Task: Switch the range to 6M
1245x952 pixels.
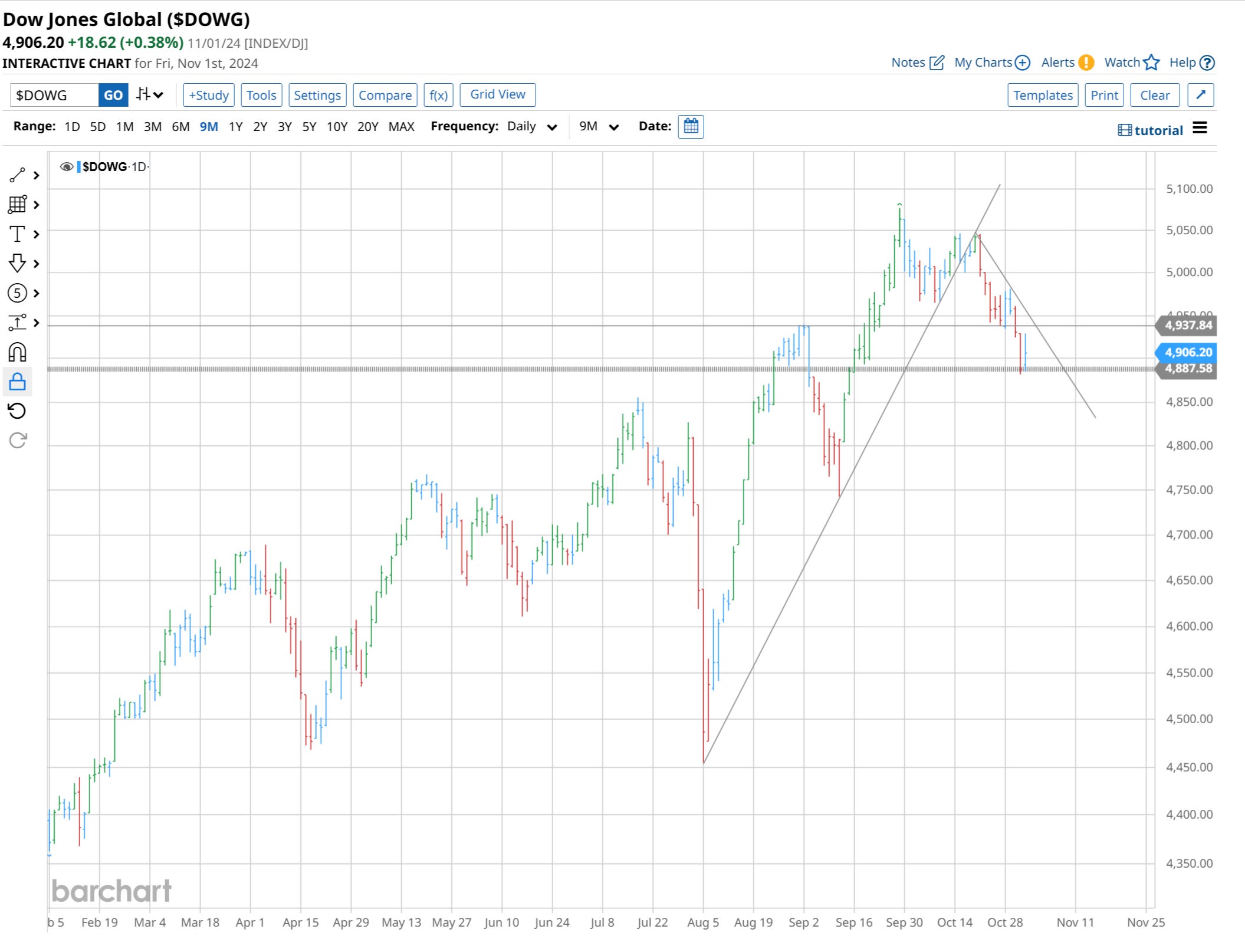Action: pos(180,127)
